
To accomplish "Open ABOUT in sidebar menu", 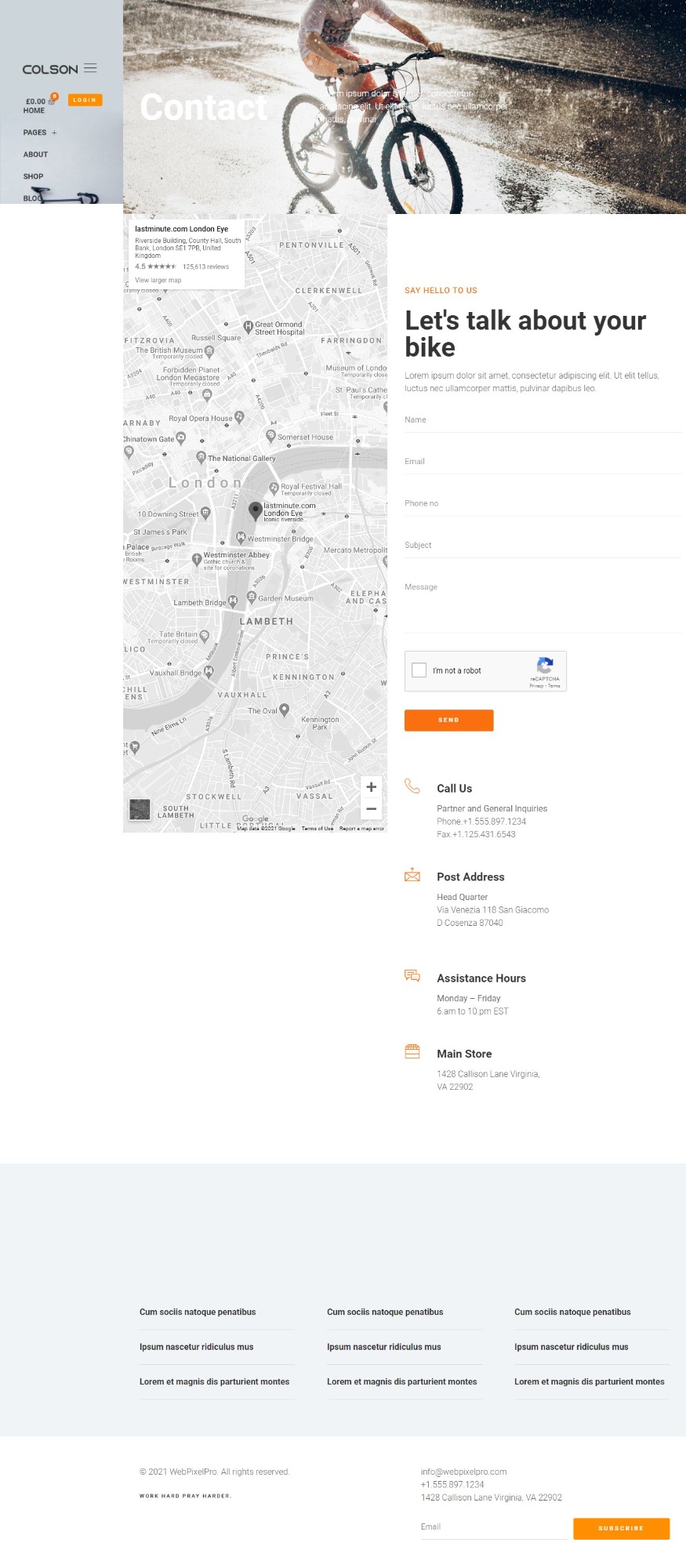I will tap(35, 154).
